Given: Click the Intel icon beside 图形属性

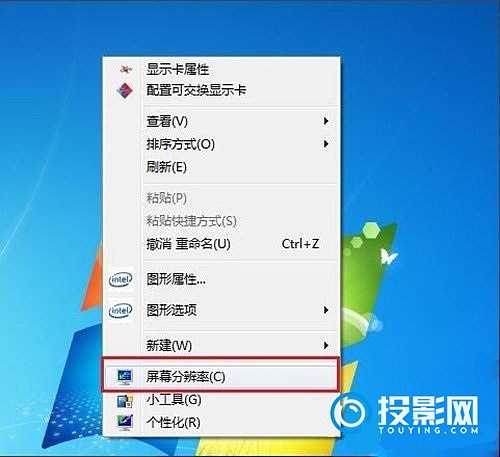Looking at the screenshot, I should [x=121, y=279].
